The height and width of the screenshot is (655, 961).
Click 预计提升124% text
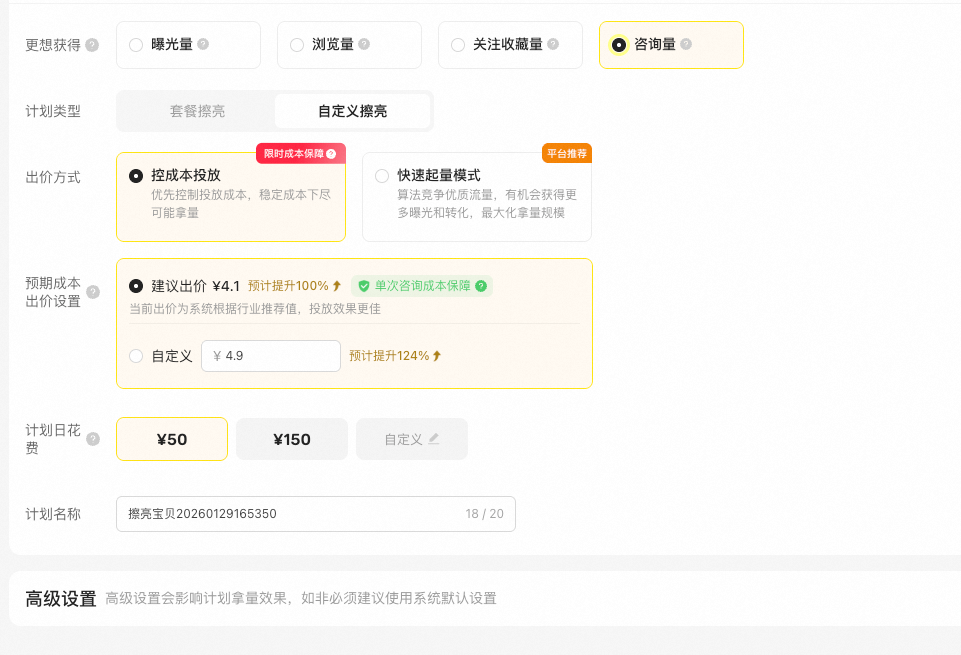(x=389, y=356)
